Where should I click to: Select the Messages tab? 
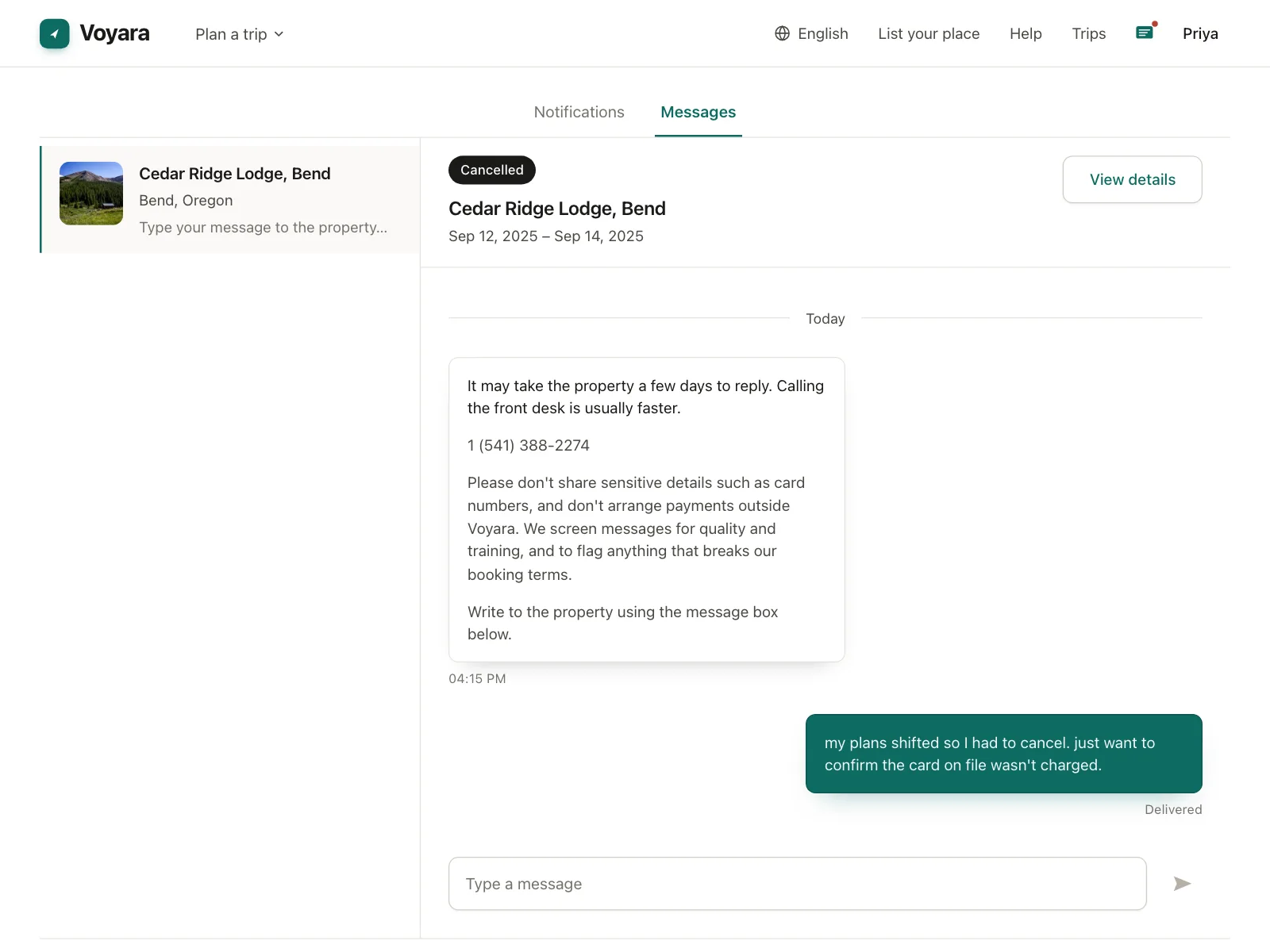pos(698,112)
